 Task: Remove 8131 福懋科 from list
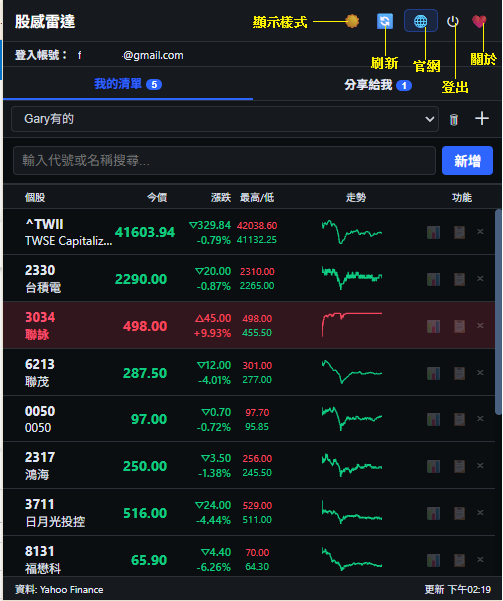pyautogui.click(x=480, y=560)
